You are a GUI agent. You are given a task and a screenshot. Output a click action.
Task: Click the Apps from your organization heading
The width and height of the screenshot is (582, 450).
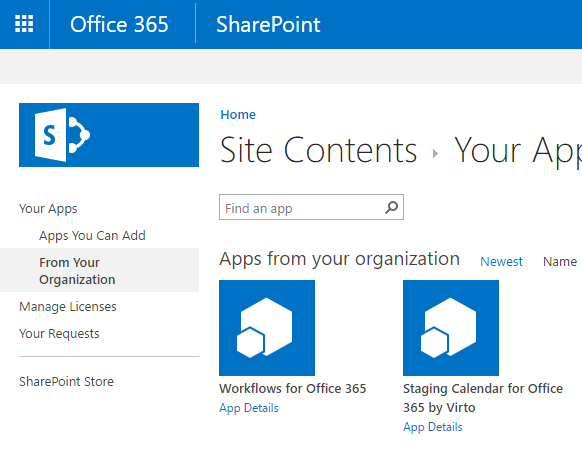pos(340,259)
